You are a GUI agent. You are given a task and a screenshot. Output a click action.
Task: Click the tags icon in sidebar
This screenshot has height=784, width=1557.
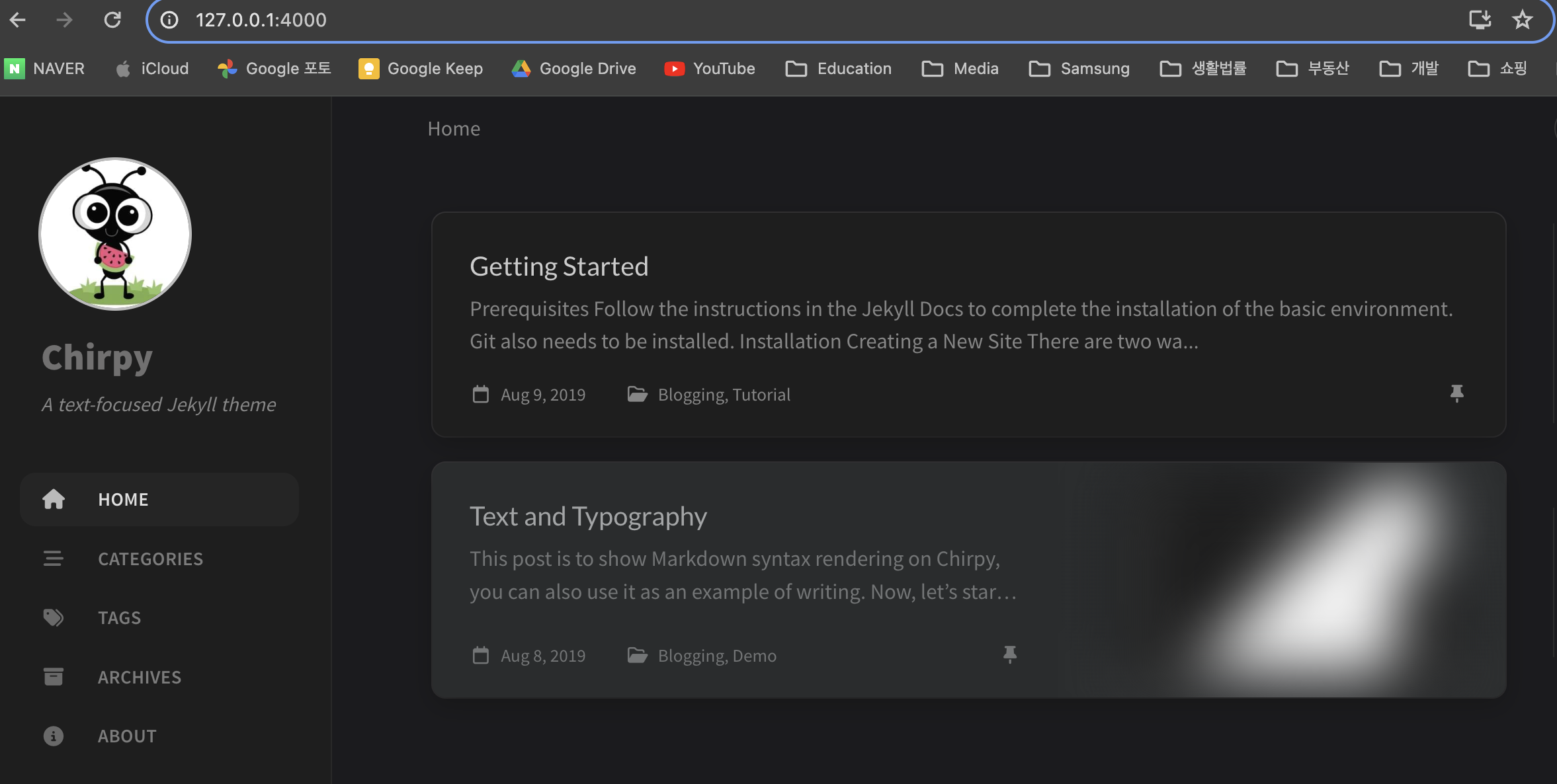tap(54, 617)
